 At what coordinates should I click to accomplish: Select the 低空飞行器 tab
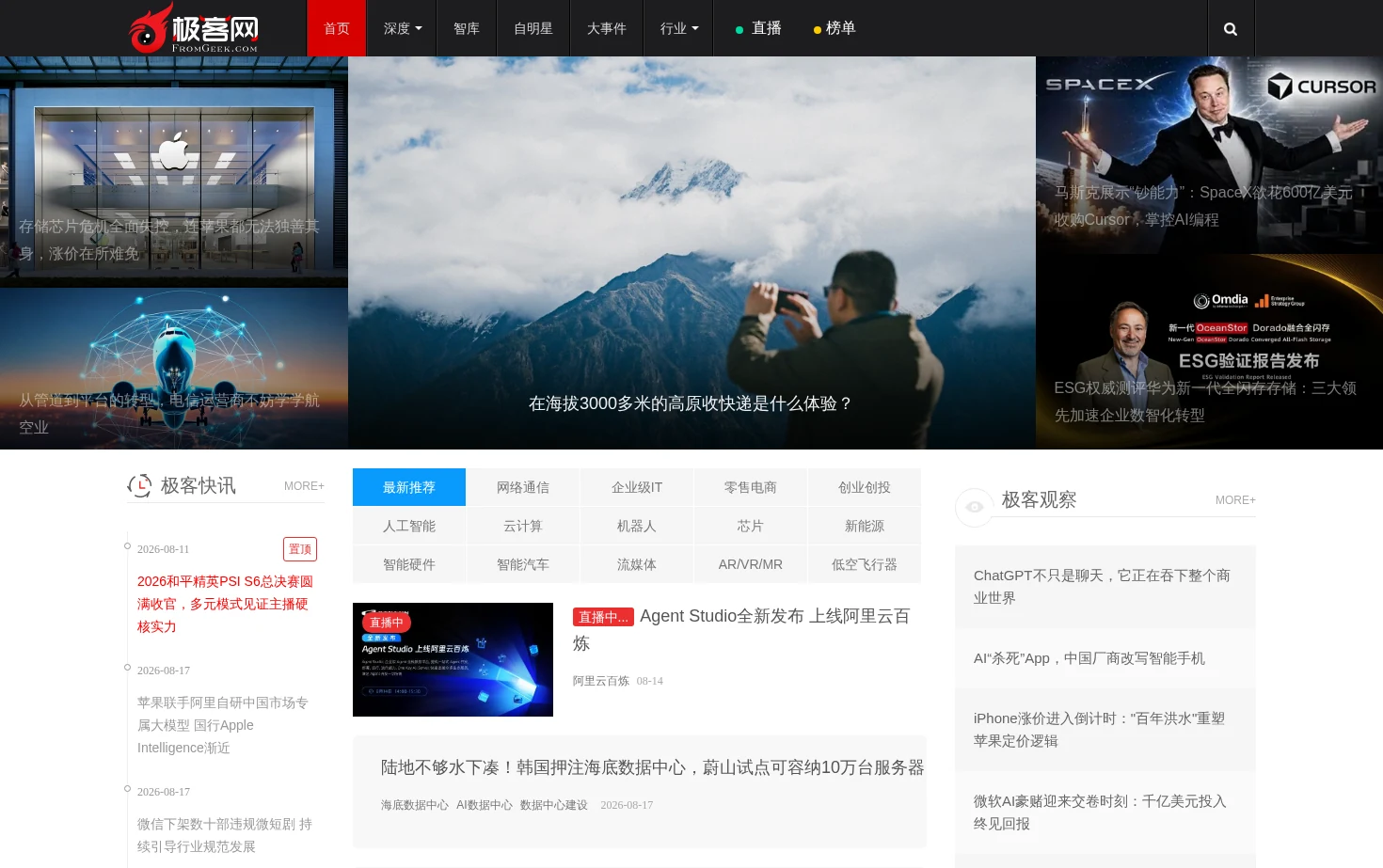pos(865,564)
